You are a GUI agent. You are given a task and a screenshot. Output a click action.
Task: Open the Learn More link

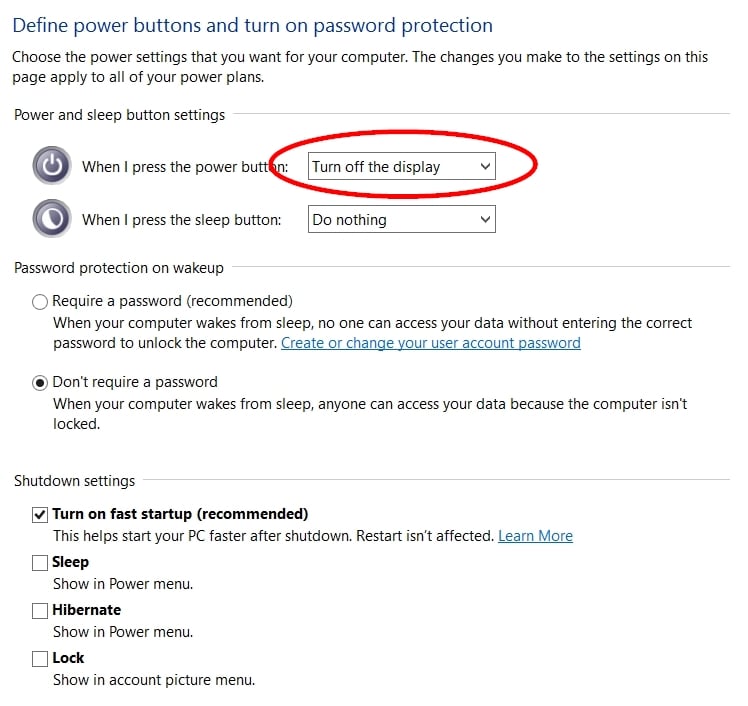535,536
